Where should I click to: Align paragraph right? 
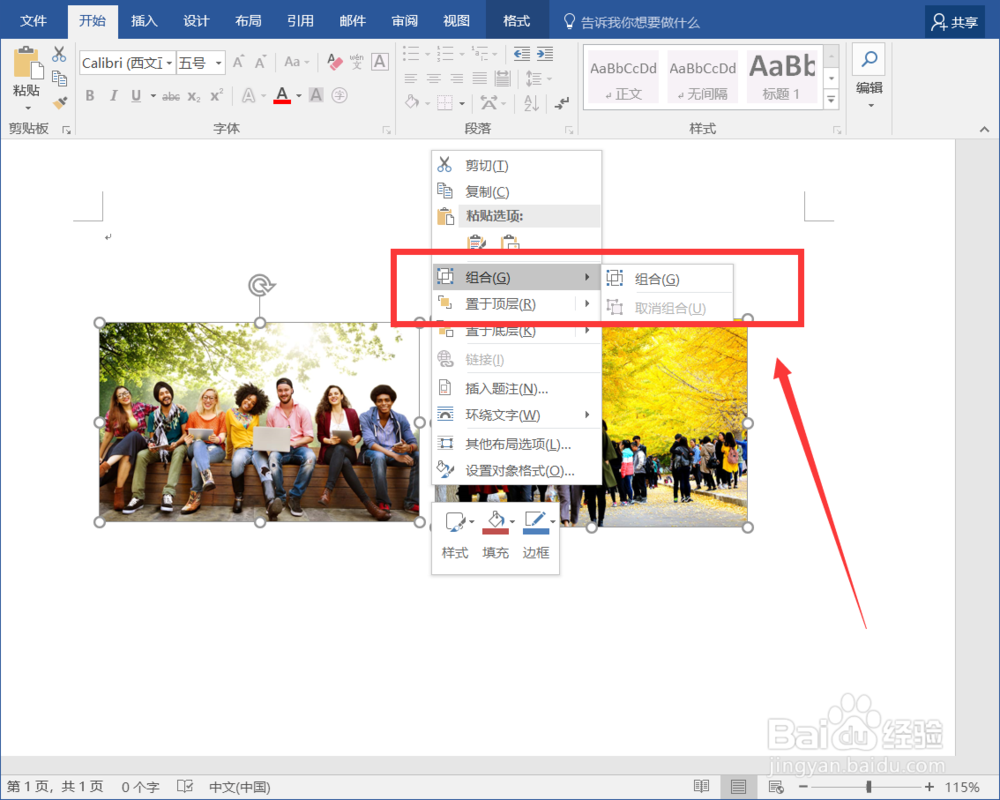[457, 78]
